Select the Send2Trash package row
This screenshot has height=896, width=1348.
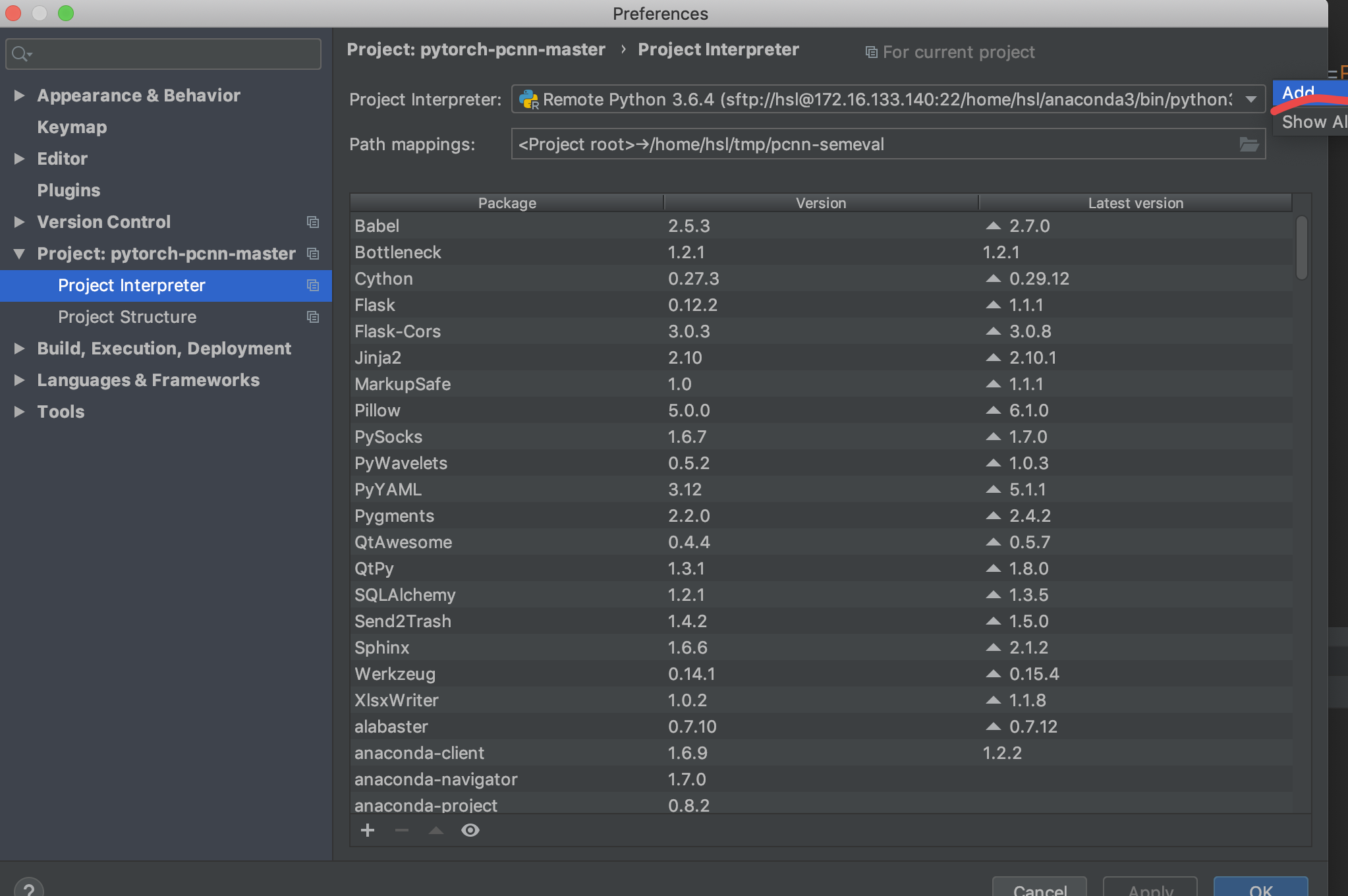821,621
